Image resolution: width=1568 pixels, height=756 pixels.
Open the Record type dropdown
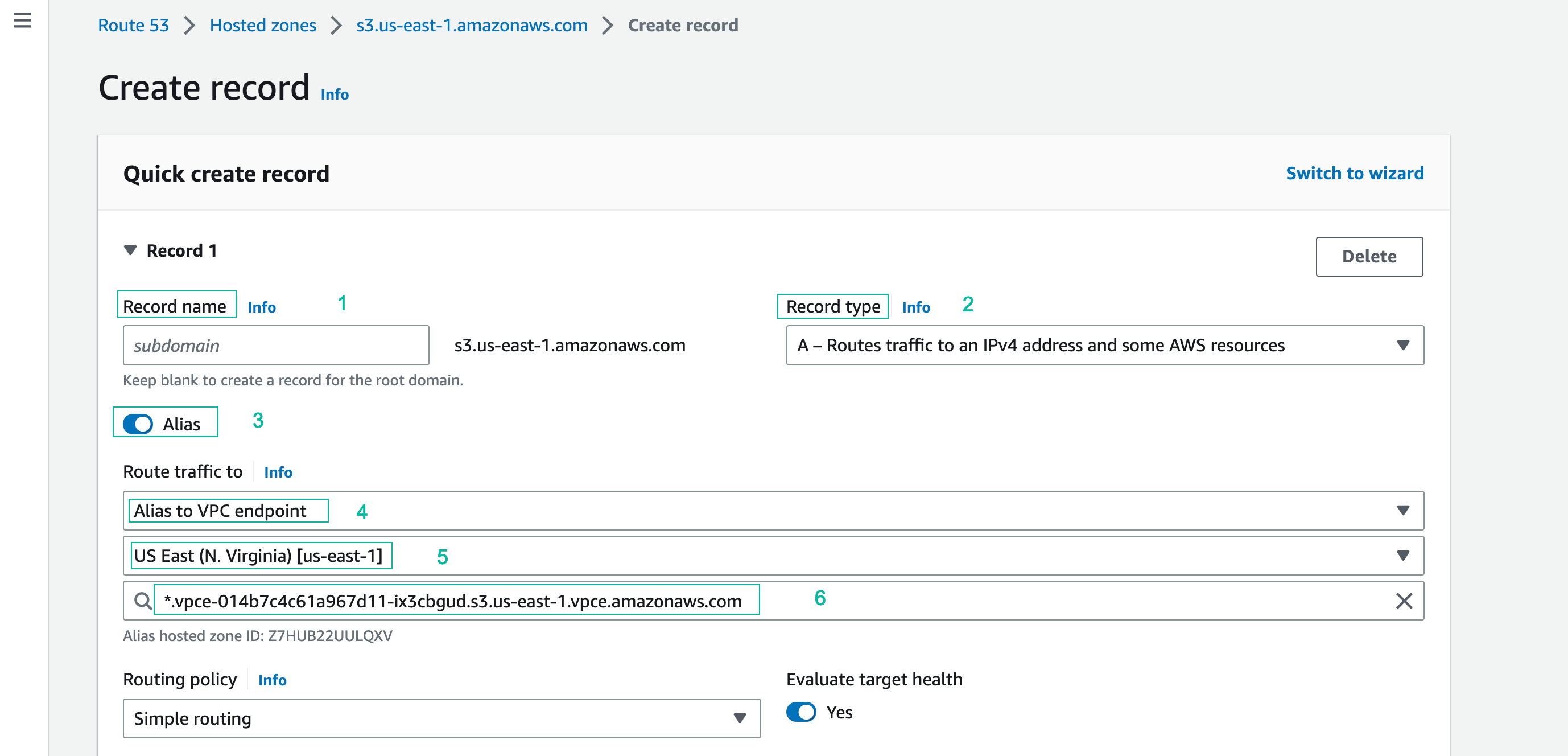point(1104,346)
